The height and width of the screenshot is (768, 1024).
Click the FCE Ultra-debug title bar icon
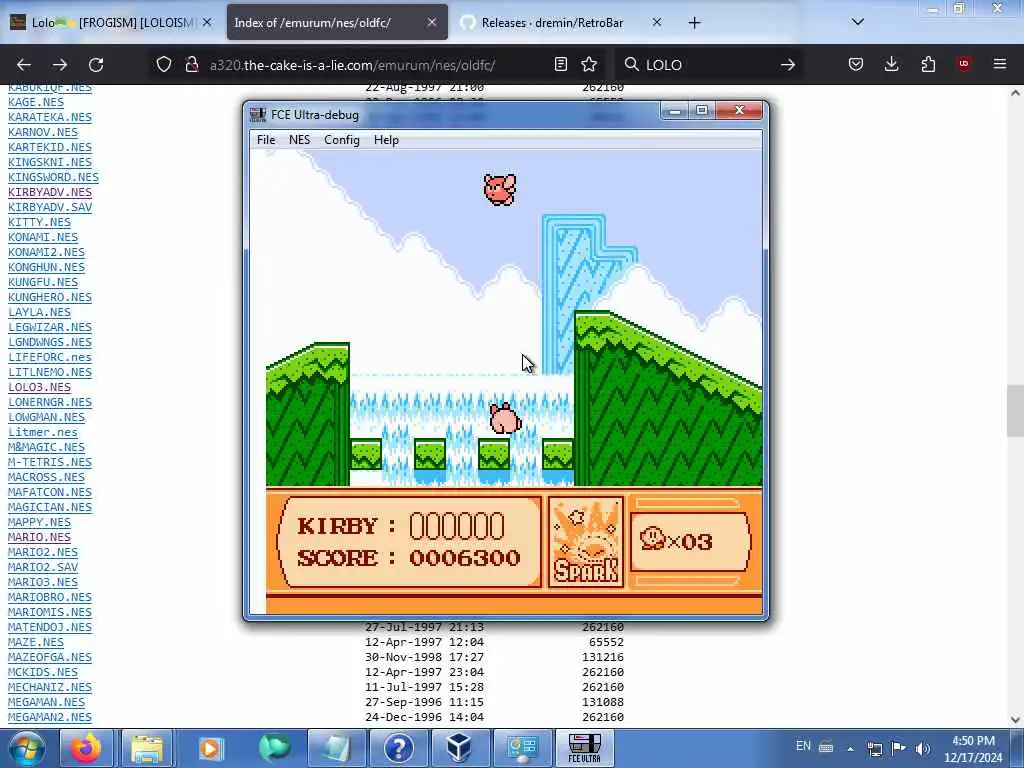(258, 115)
